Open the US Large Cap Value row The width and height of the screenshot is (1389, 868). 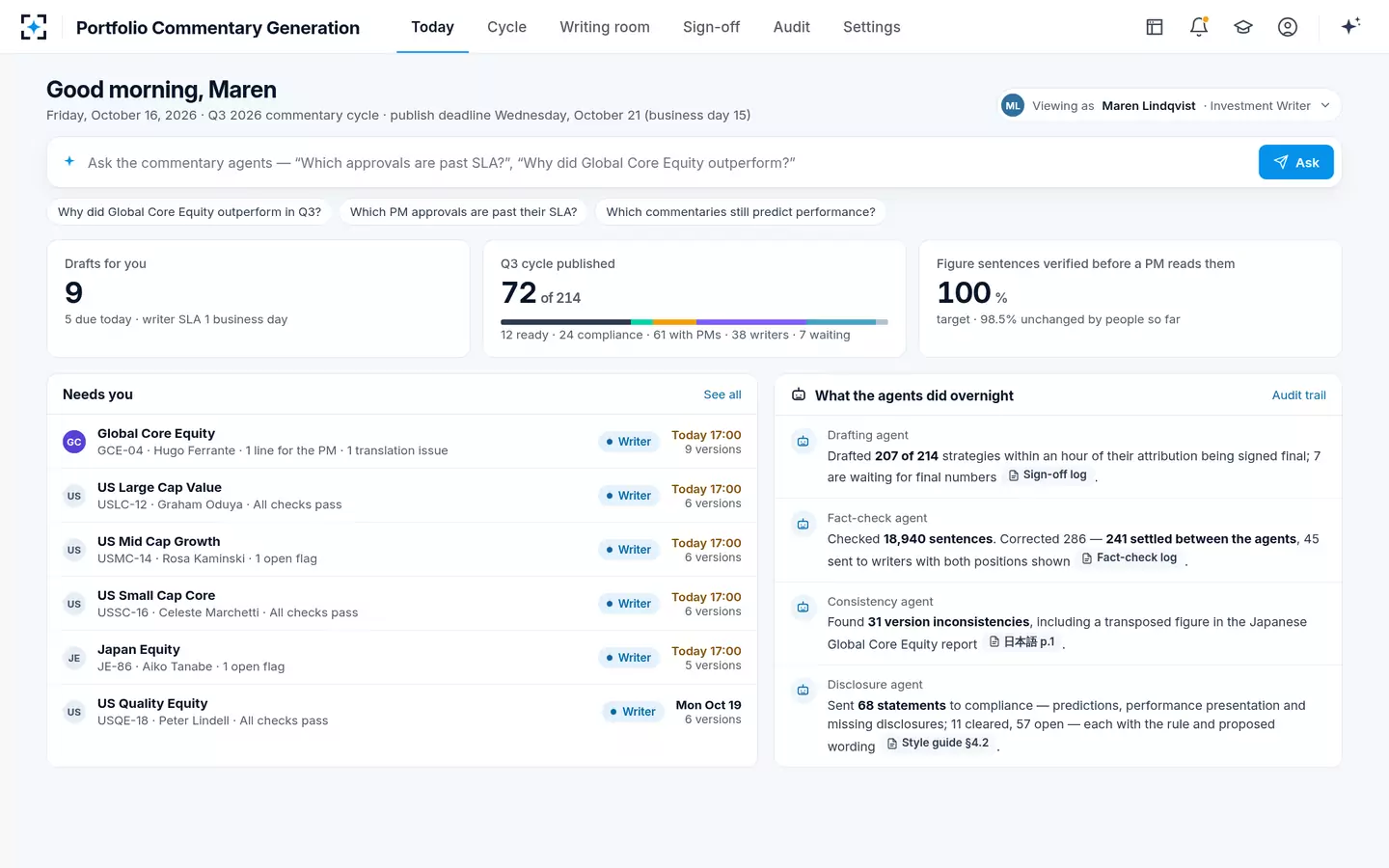pos(402,496)
